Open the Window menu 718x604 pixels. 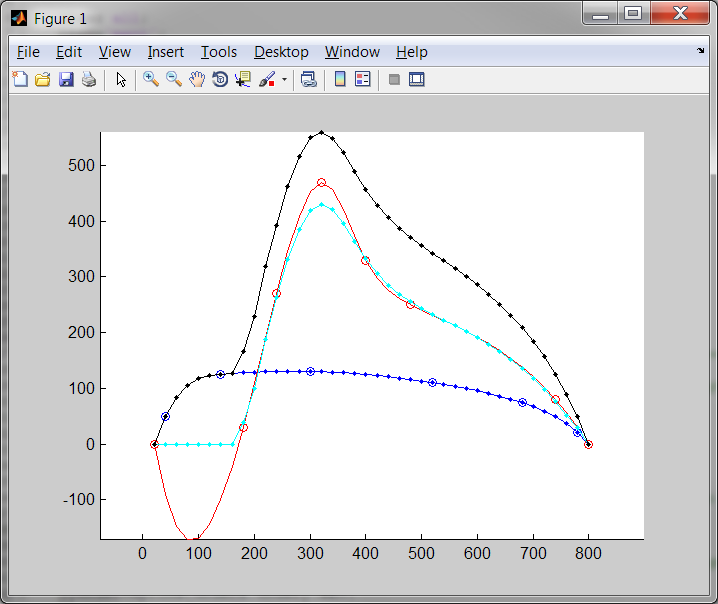[x=353, y=52]
